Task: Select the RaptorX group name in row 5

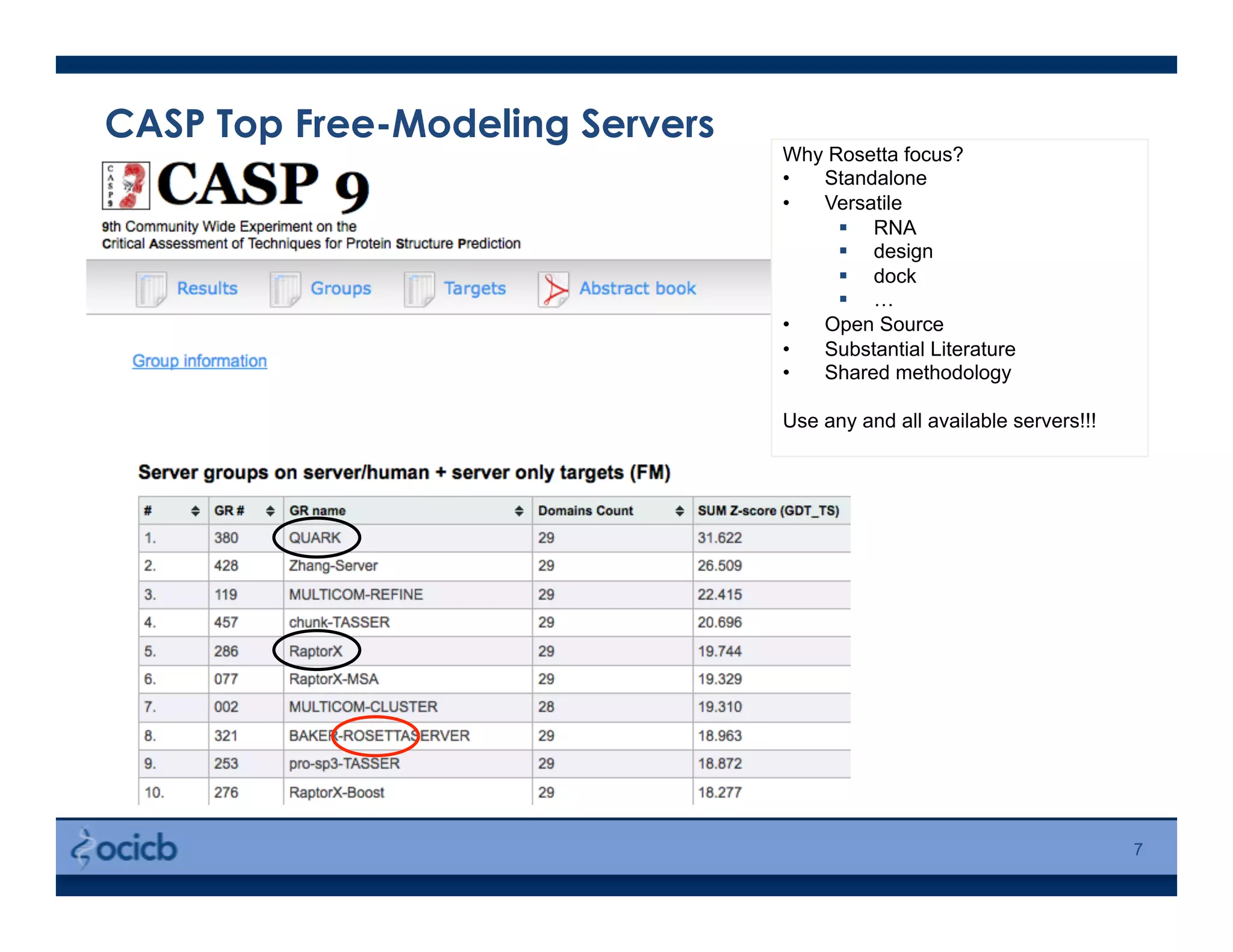Action: pos(315,651)
